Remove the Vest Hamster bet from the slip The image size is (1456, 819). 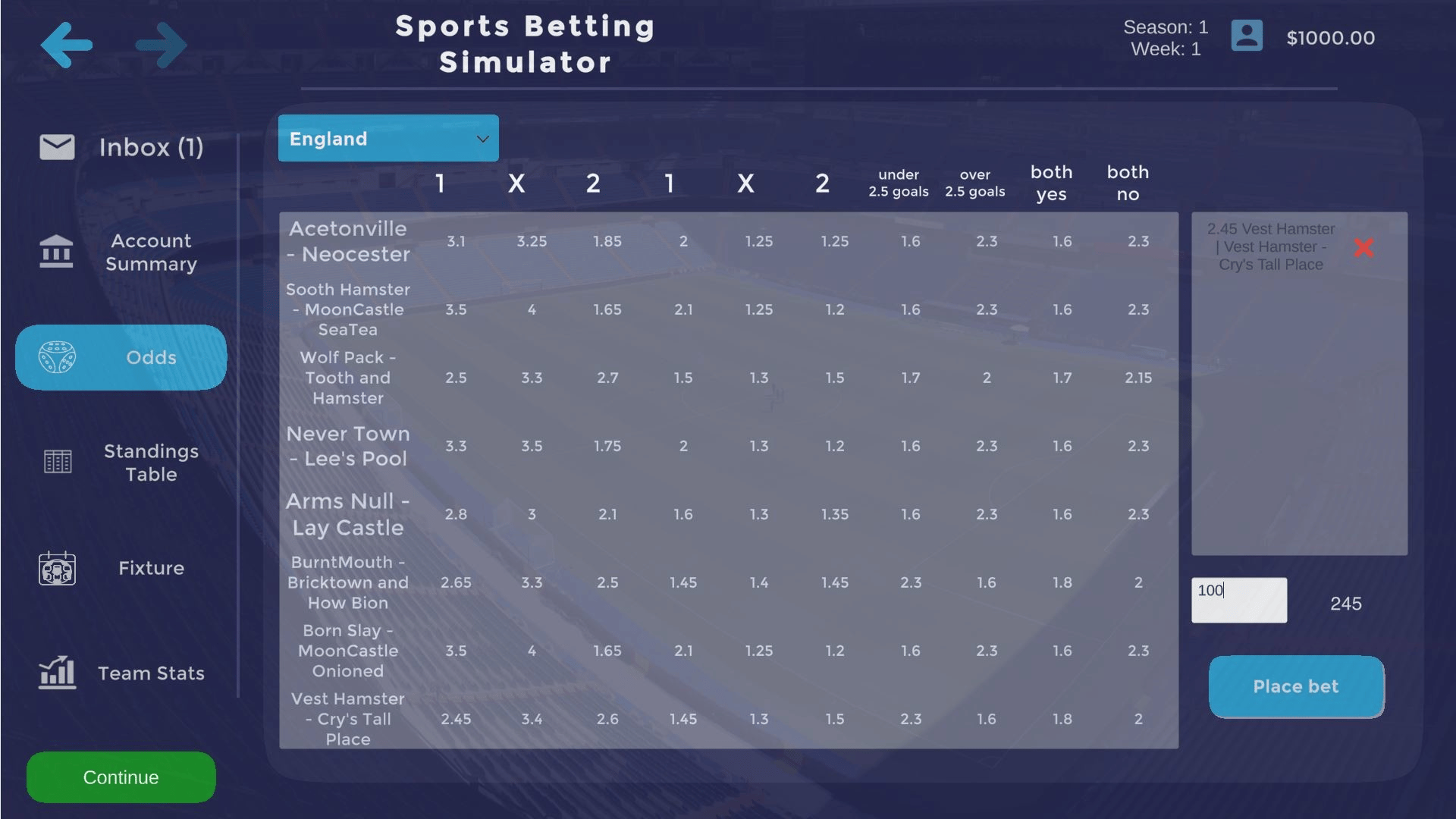pyautogui.click(x=1363, y=247)
